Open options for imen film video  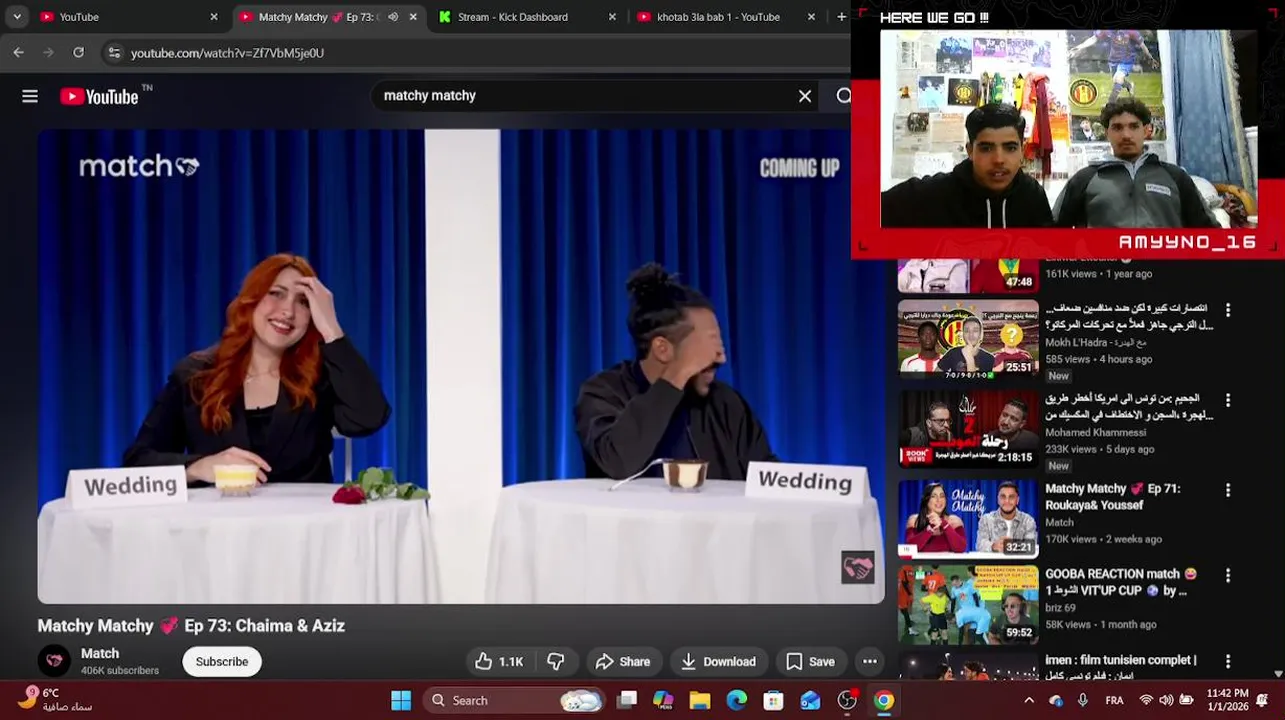pos(1228,662)
